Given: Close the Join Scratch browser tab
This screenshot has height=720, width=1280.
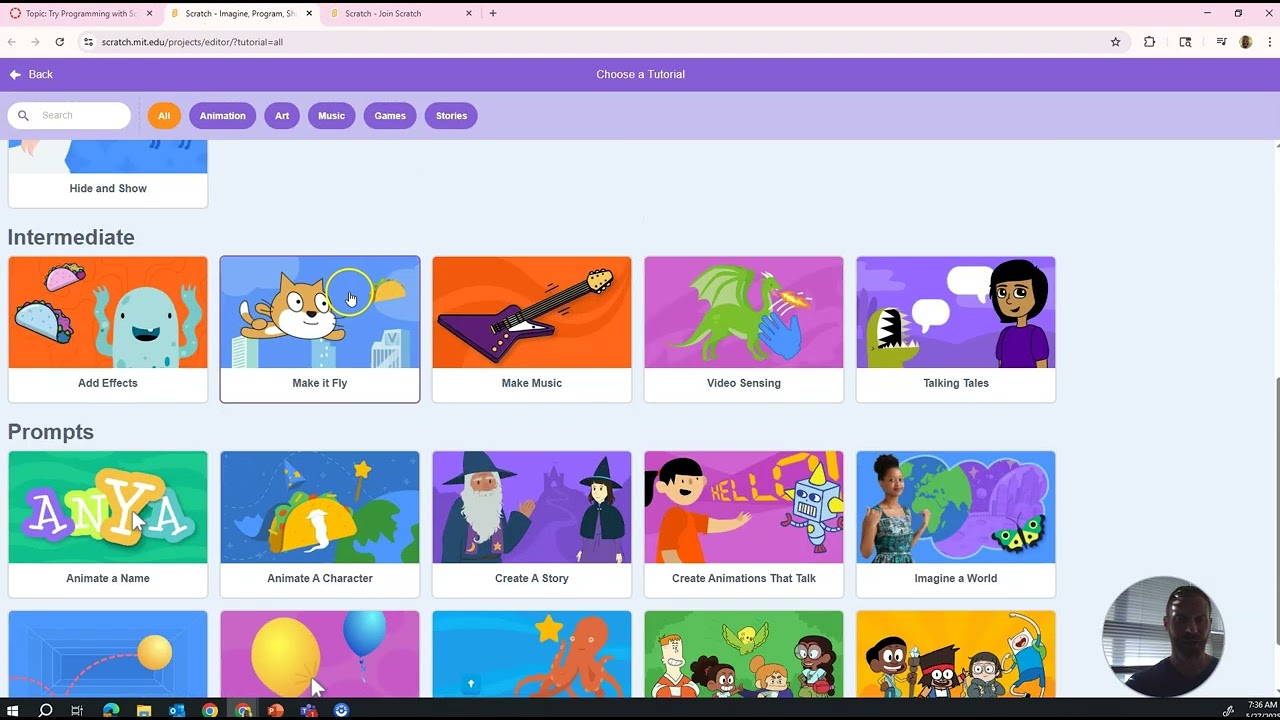Looking at the screenshot, I should [468, 13].
